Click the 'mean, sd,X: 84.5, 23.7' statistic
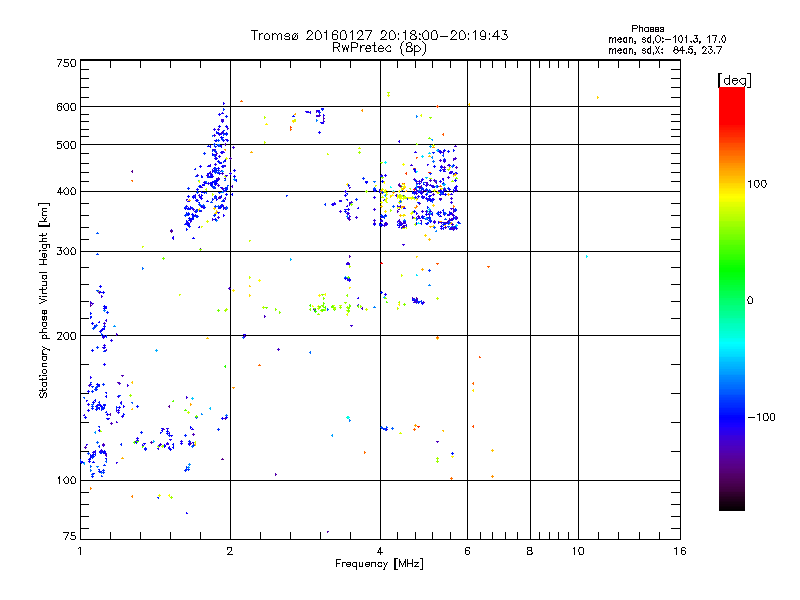800x600 pixels. 665,50
